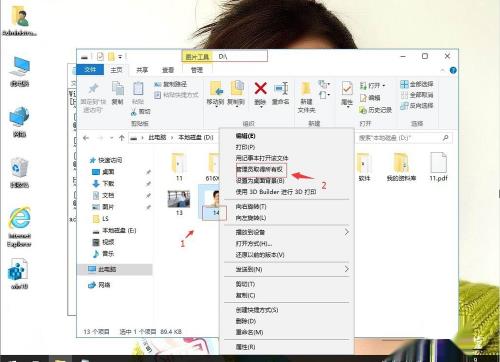Click the 固定到快速访问 pin icon
The image size is (500, 362).
(x=93, y=89)
